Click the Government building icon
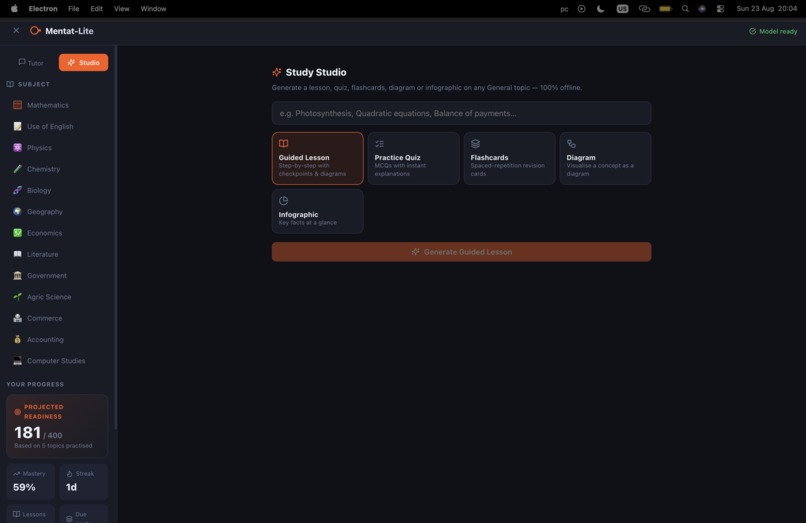 [x=17, y=276]
